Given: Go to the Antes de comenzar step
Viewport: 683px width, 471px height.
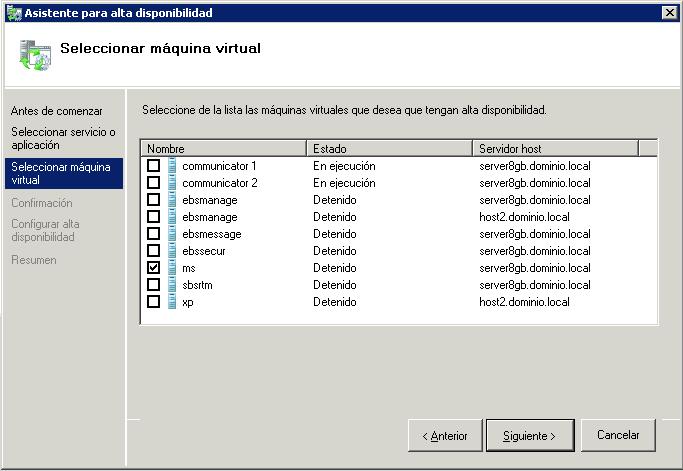Looking at the screenshot, I should (57, 111).
